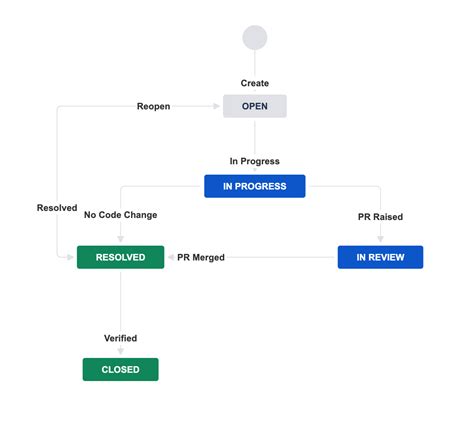474x431 pixels.
Task: Click arrowhead under No Code Change label
Action: 121,239
